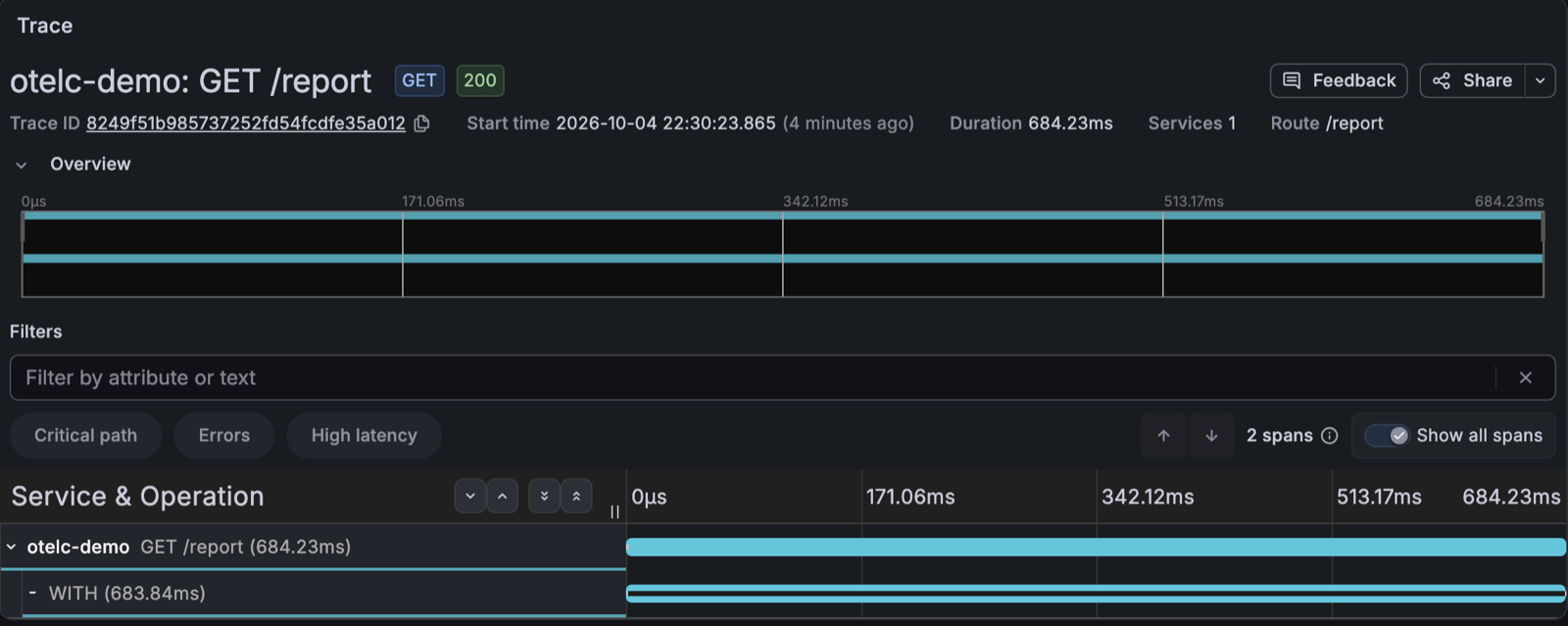Image resolution: width=1568 pixels, height=626 pixels.
Task: Click the WITH span timeline bar
Action: [1096, 594]
